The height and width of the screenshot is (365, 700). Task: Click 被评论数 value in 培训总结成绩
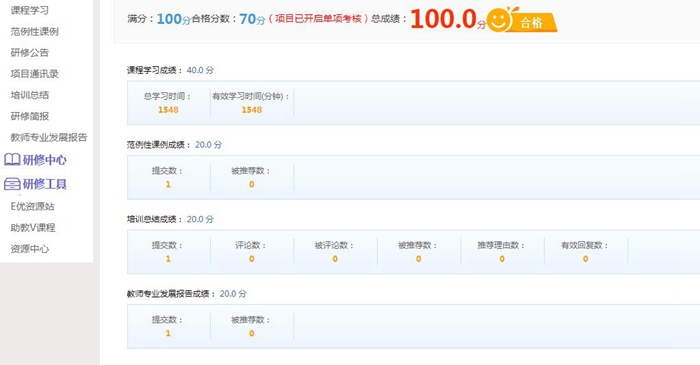(x=335, y=259)
